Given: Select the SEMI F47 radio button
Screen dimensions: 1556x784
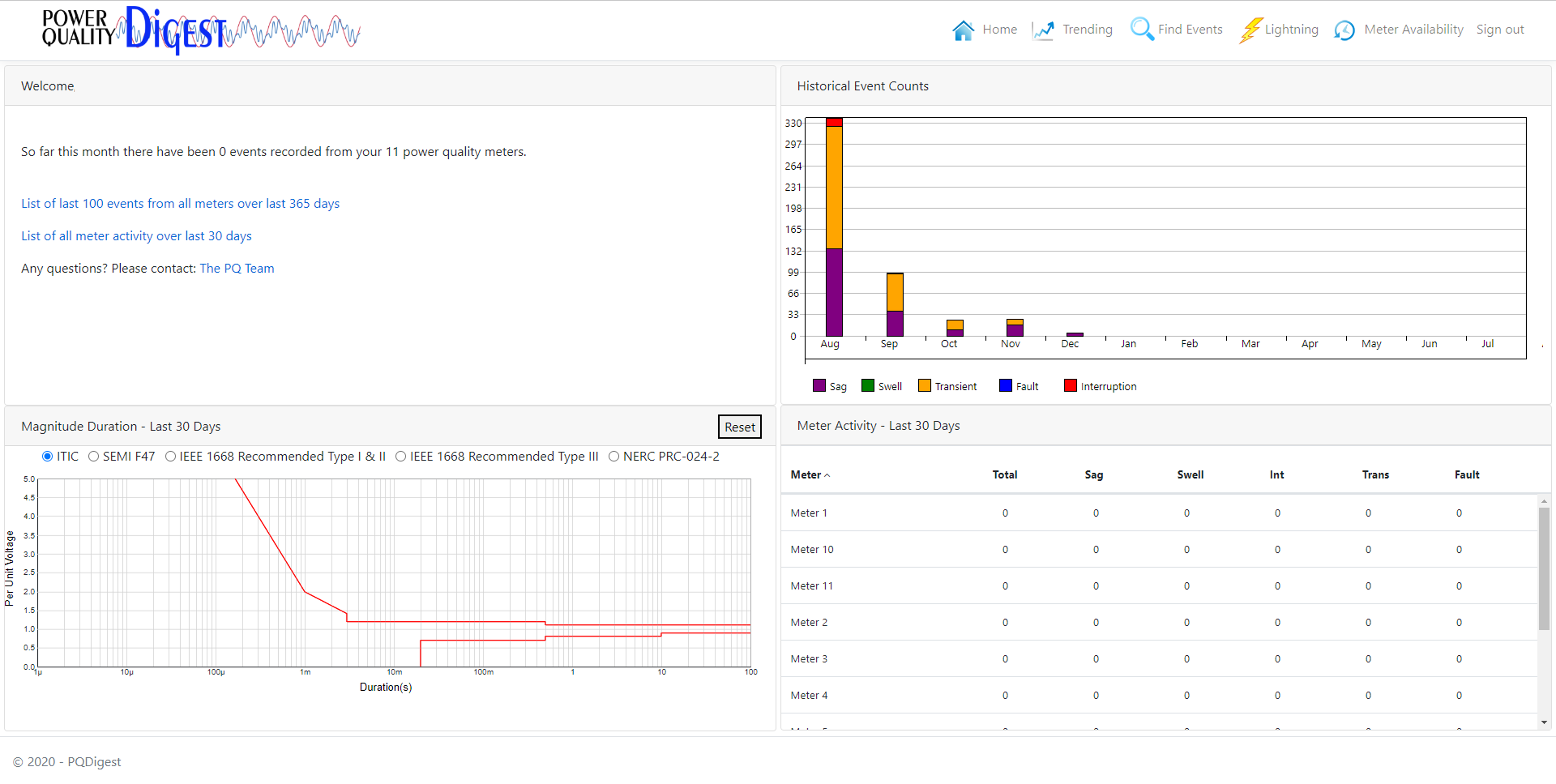Looking at the screenshot, I should 93,456.
